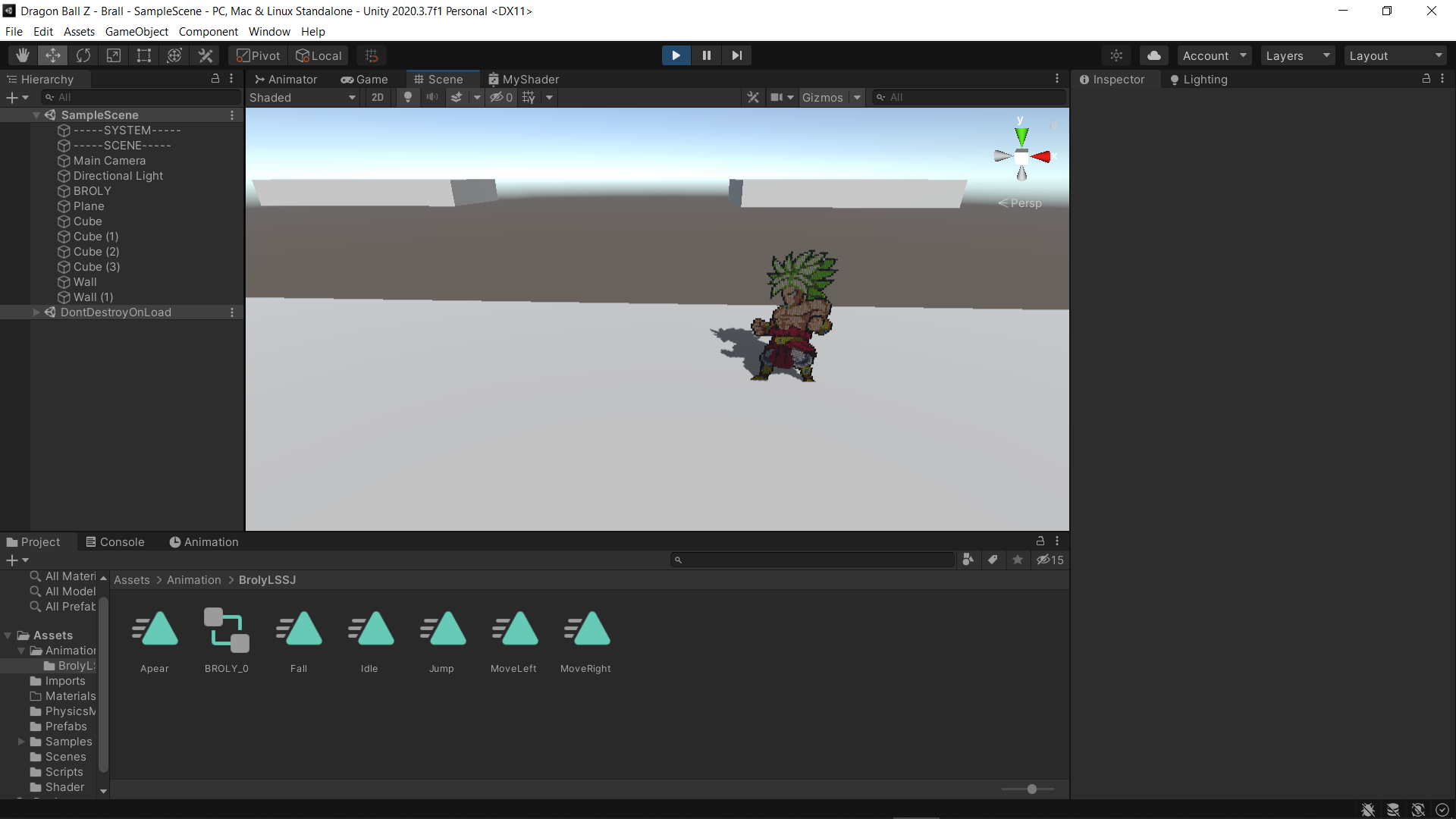
Task: Click the Pause button
Action: click(x=706, y=55)
